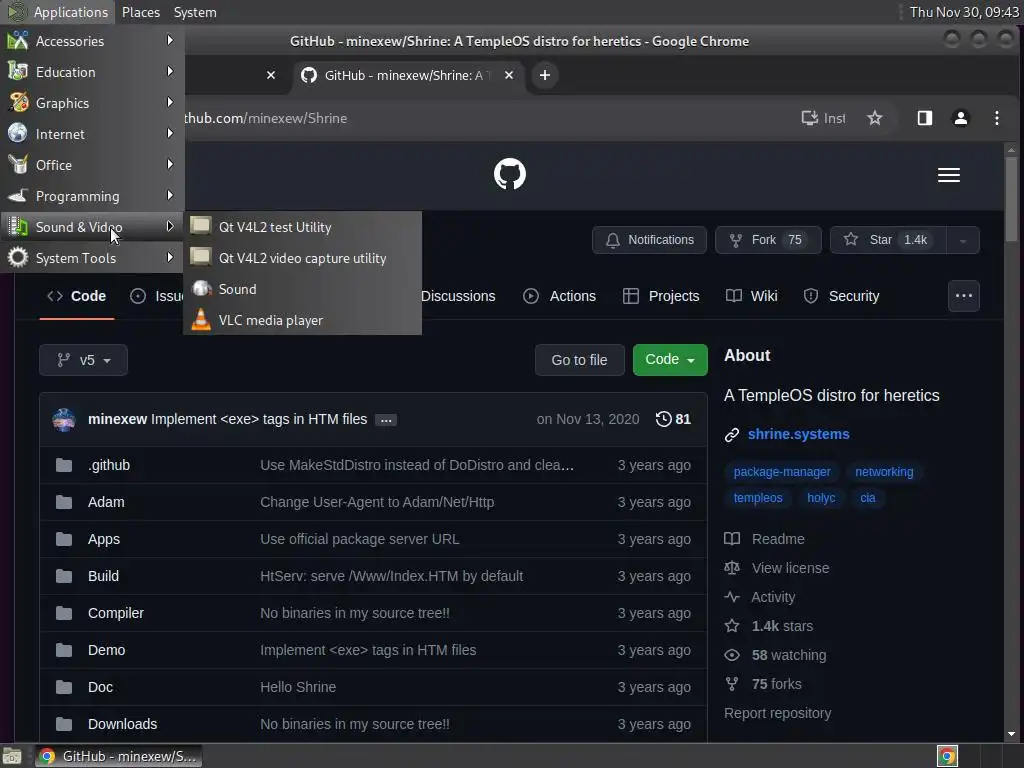Open the System menu
The height and width of the screenshot is (768, 1024).
coord(195,12)
